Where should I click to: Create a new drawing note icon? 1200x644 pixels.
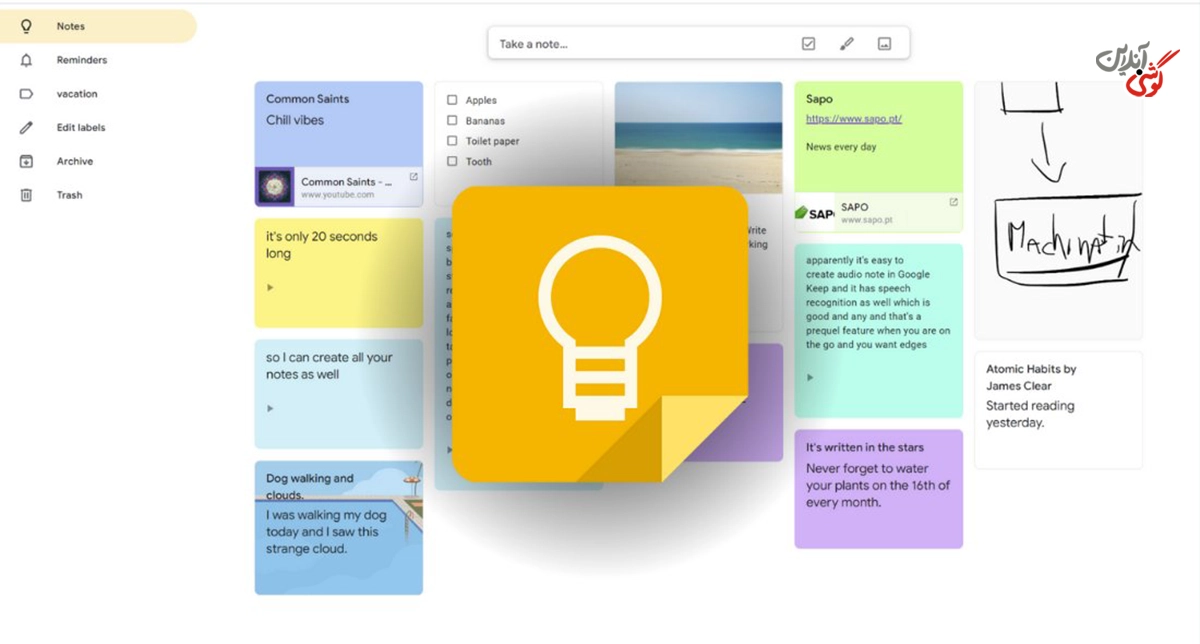[846, 44]
